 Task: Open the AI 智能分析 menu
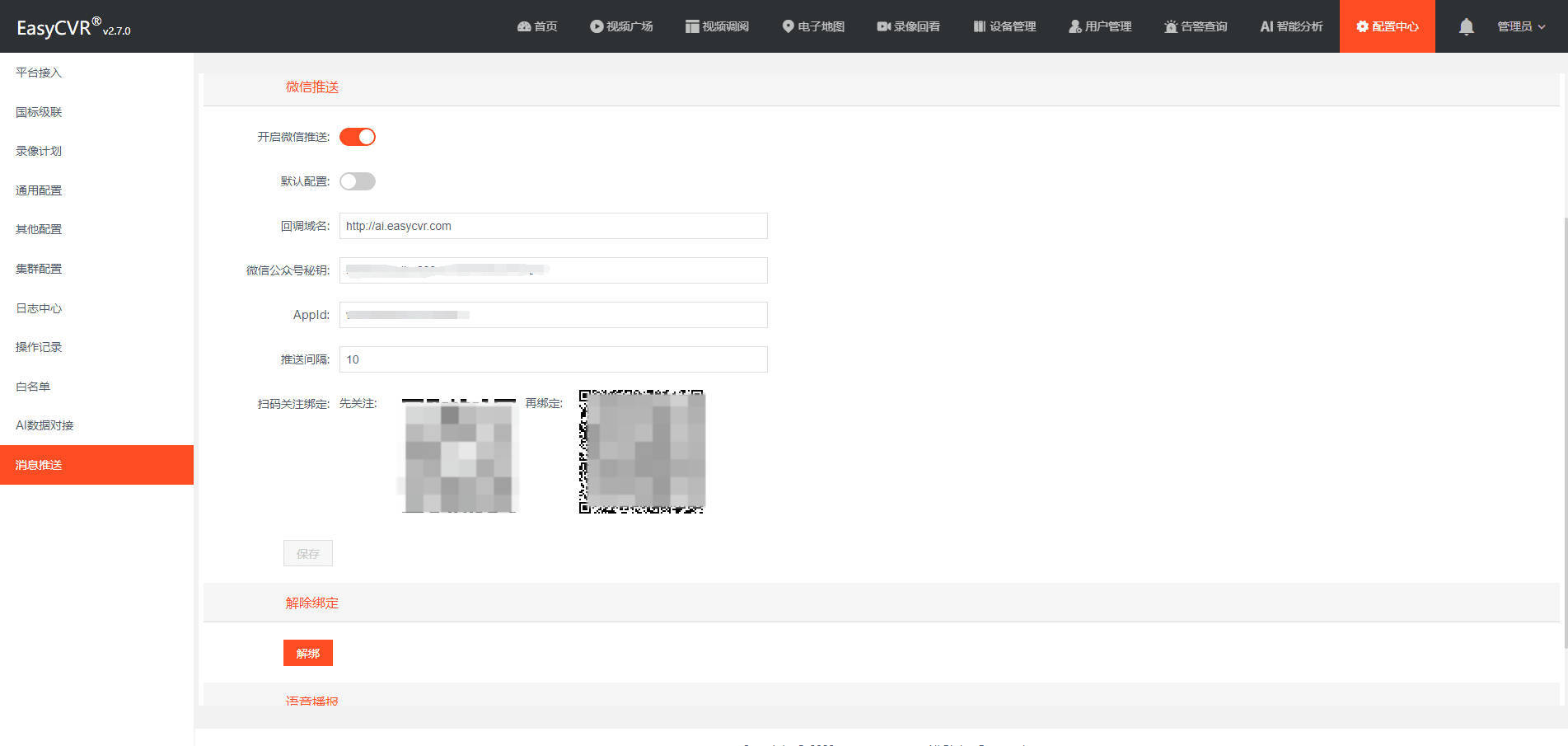(x=1291, y=26)
